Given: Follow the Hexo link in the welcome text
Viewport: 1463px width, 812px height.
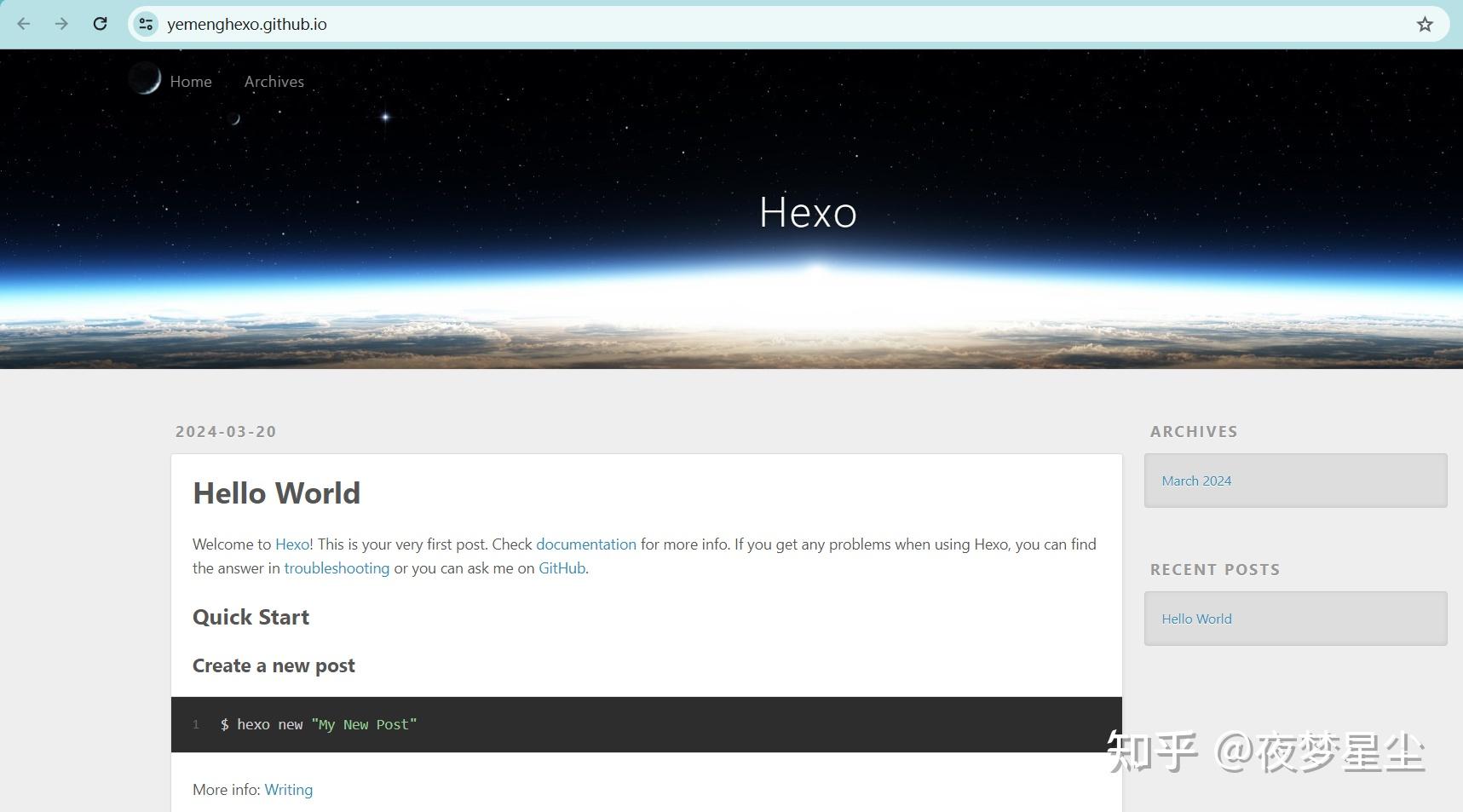Looking at the screenshot, I should (291, 544).
